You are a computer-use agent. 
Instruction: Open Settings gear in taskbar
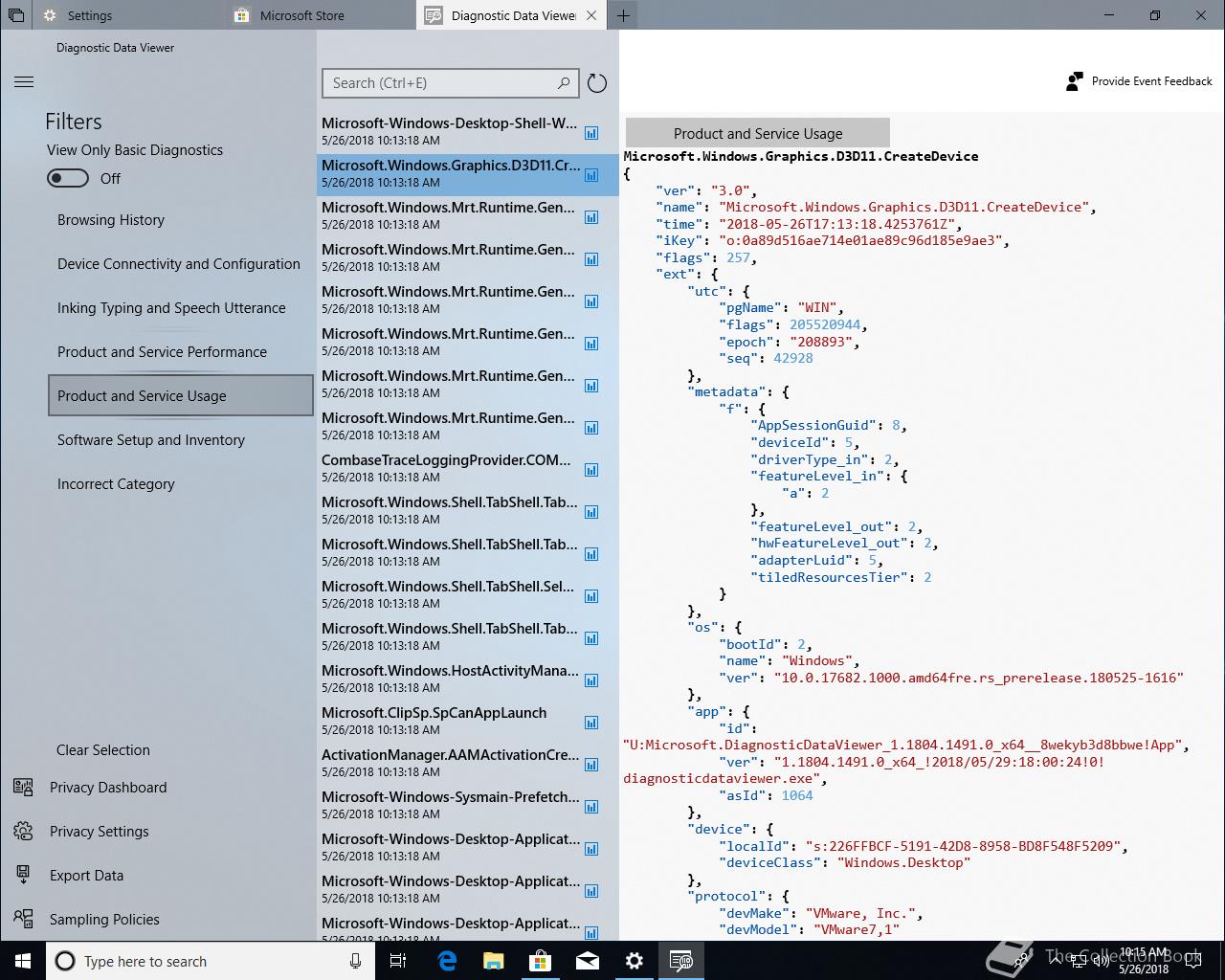click(x=635, y=961)
